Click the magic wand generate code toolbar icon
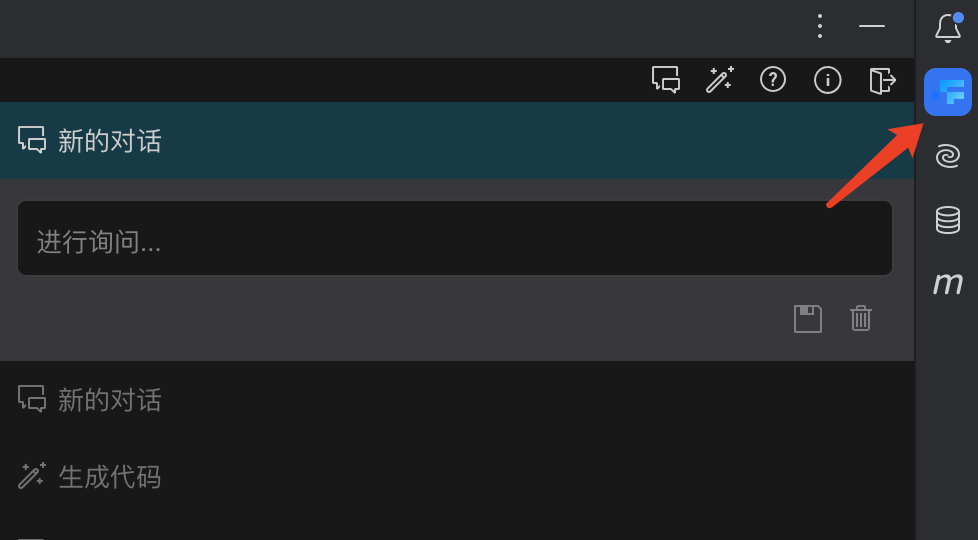This screenshot has height=540, width=978. point(720,80)
